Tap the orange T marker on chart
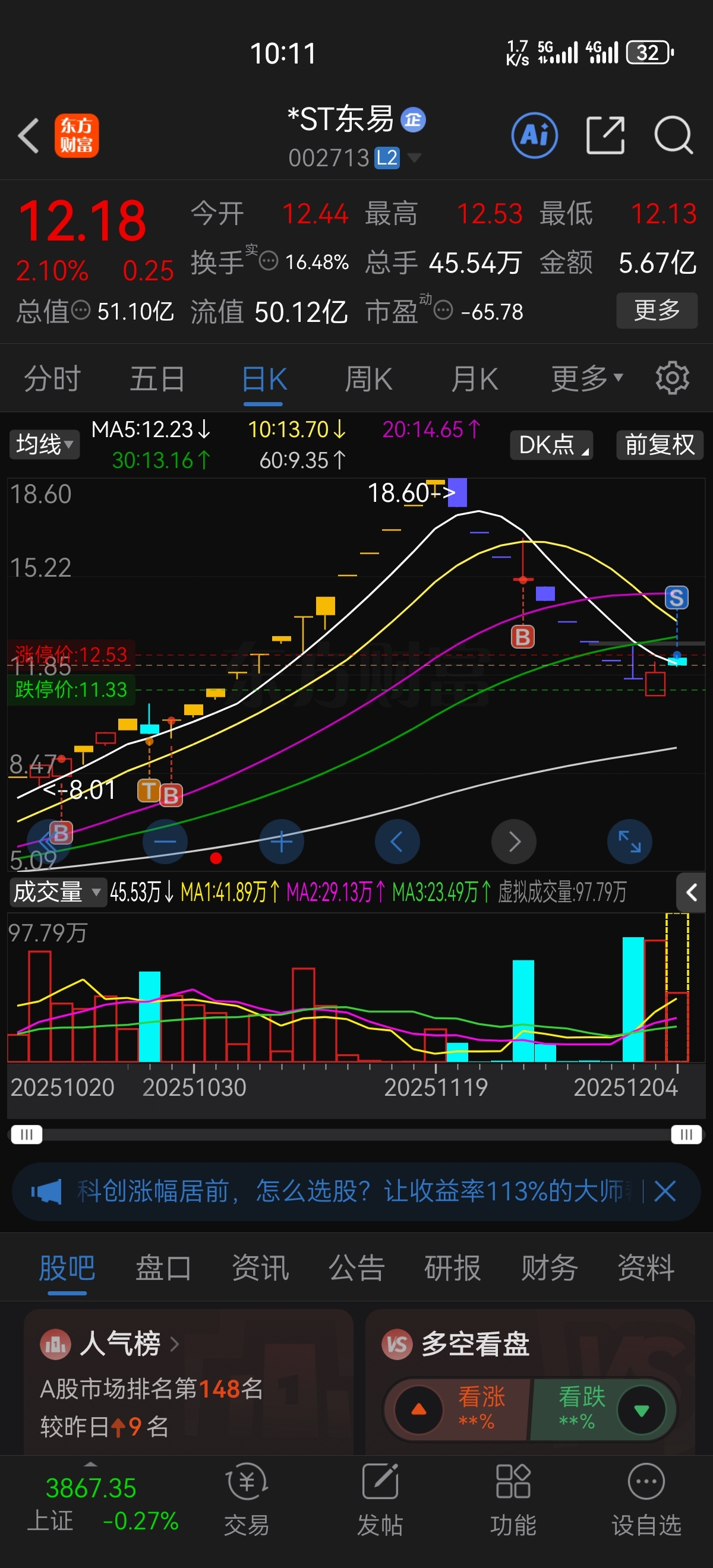 click(x=149, y=791)
